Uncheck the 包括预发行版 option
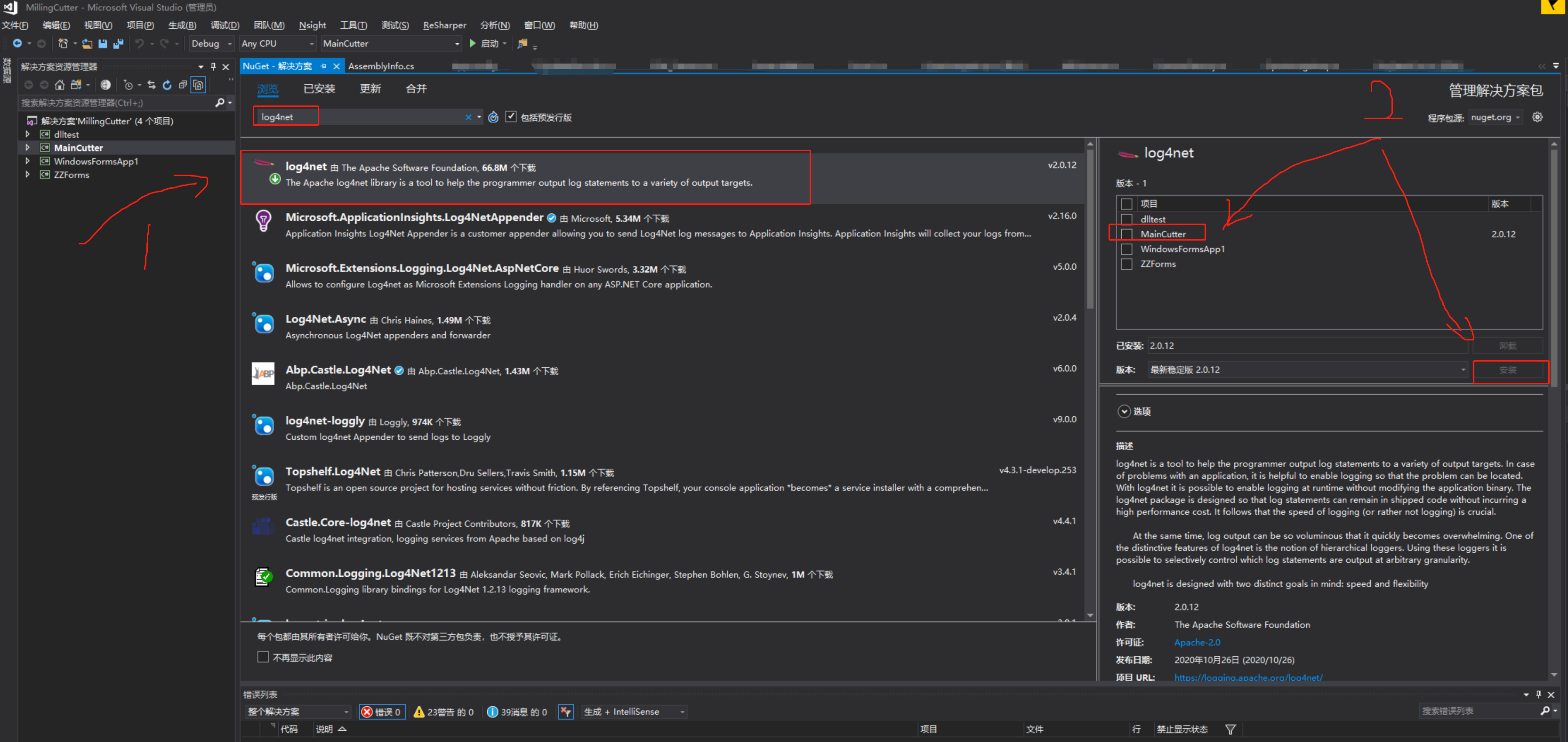1568x742 pixels. 511,117
